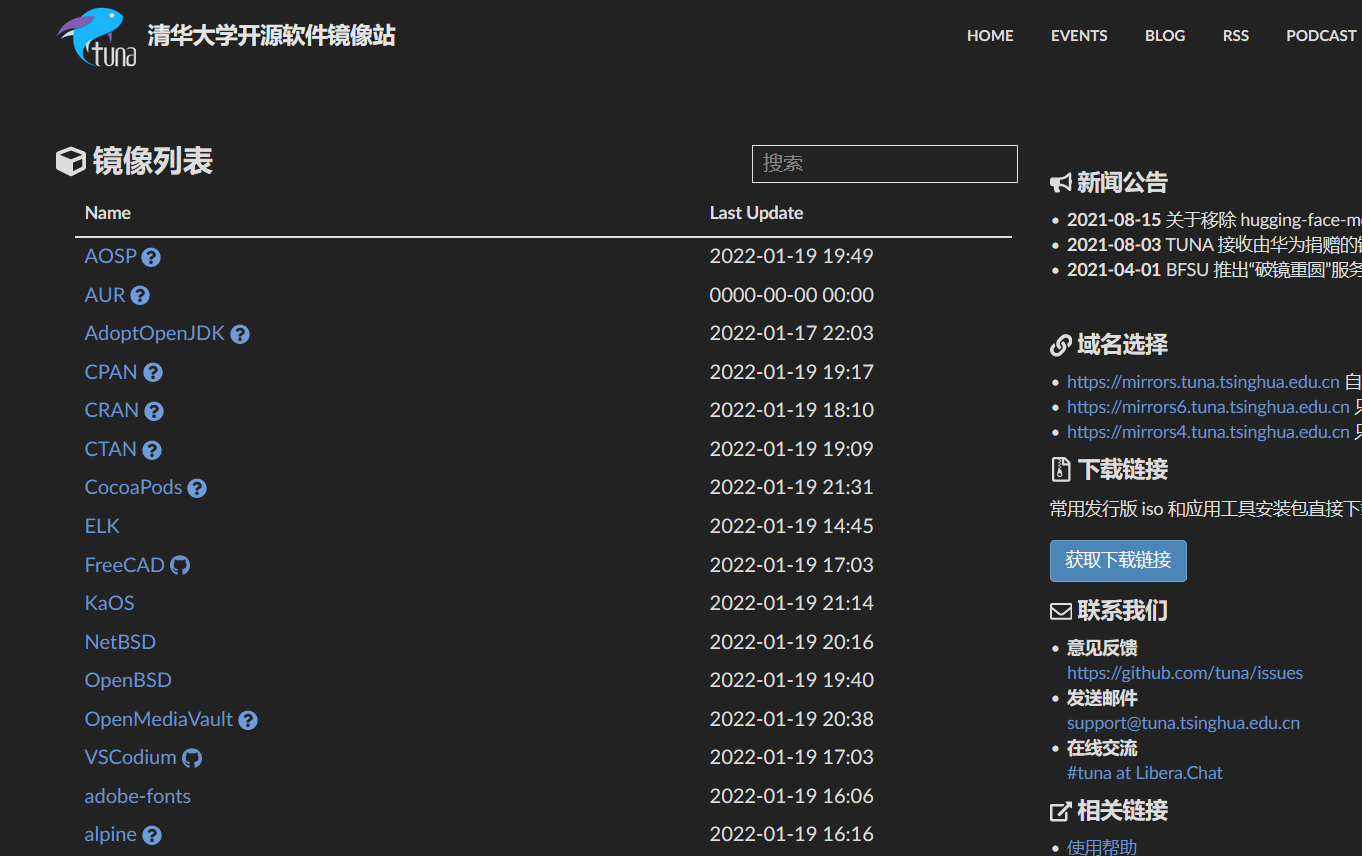Click the support@tuna.tsinghua.edu.cn email link
This screenshot has height=856, width=1362.
click(1183, 723)
